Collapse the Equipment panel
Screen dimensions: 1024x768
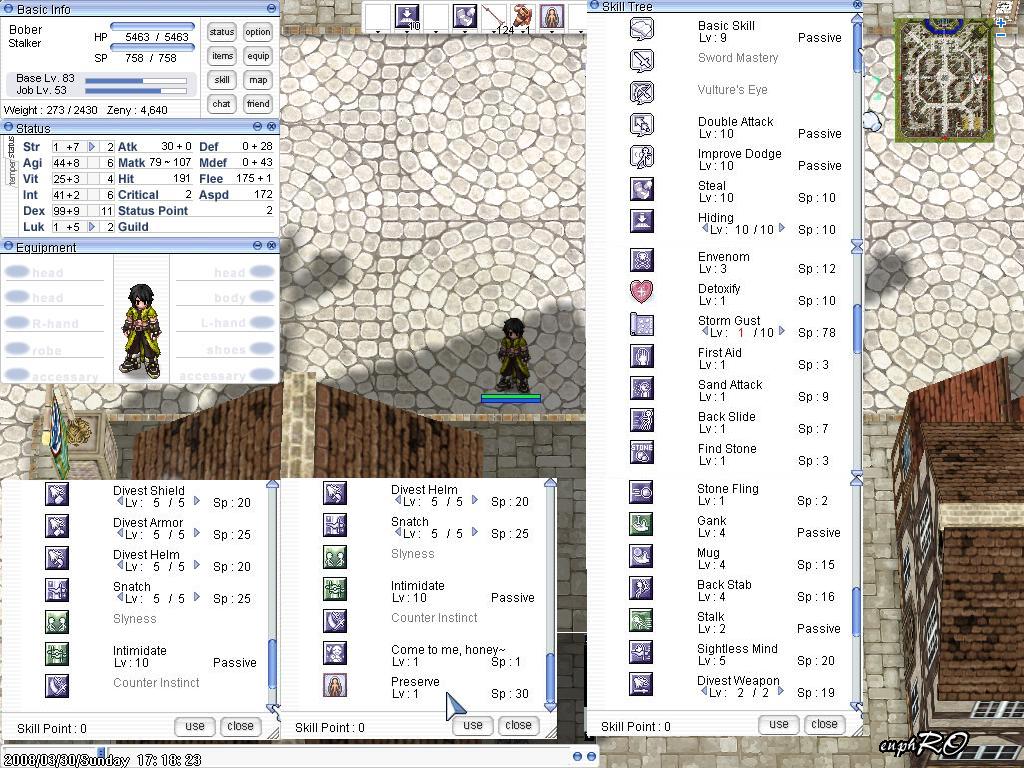click(x=257, y=246)
